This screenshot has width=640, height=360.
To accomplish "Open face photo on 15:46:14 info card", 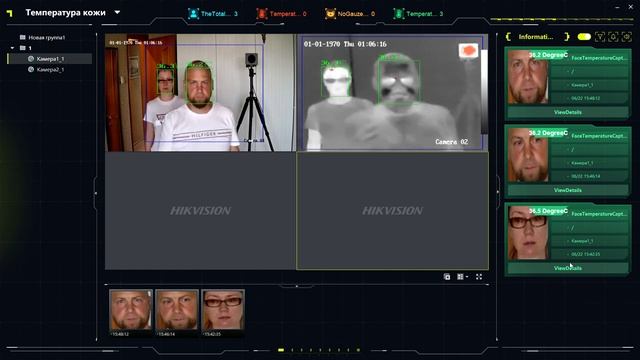I will (528, 155).
